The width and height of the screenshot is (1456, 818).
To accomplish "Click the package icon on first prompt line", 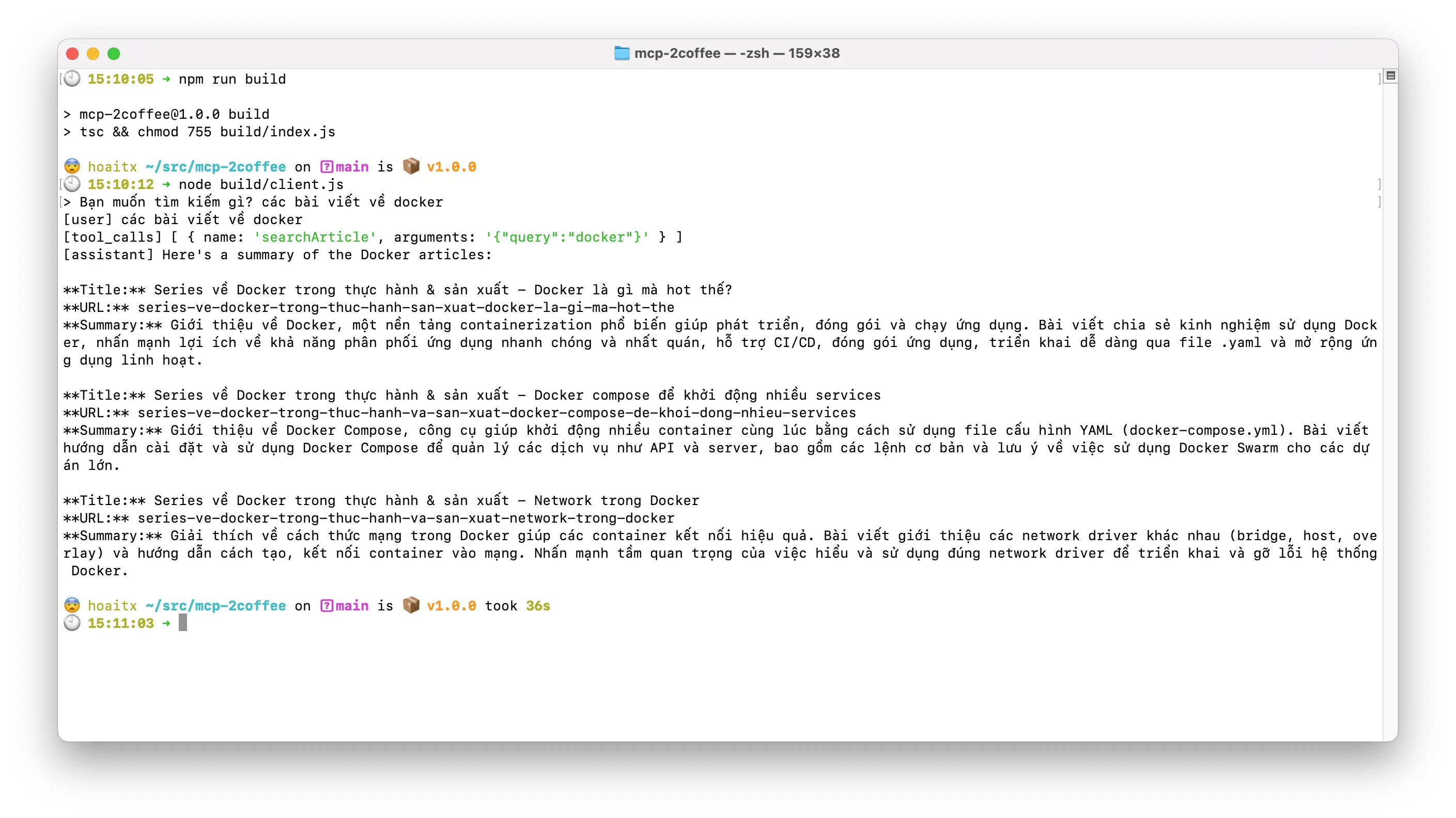I will (411, 166).
